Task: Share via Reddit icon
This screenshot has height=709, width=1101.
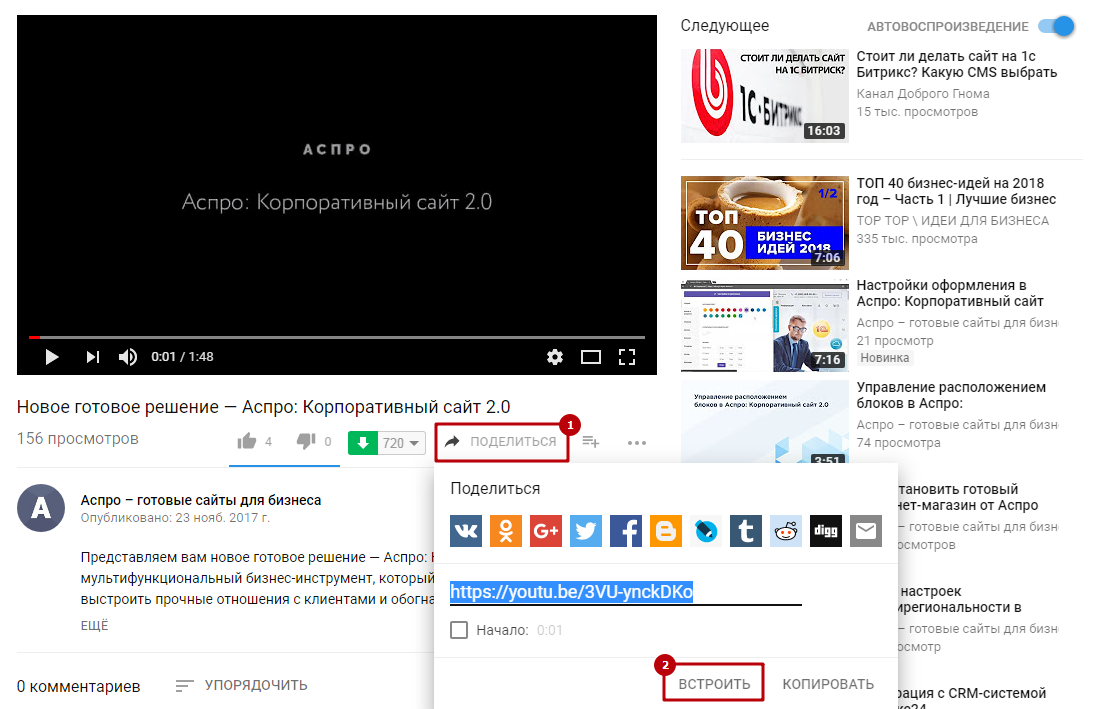Action: [786, 531]
